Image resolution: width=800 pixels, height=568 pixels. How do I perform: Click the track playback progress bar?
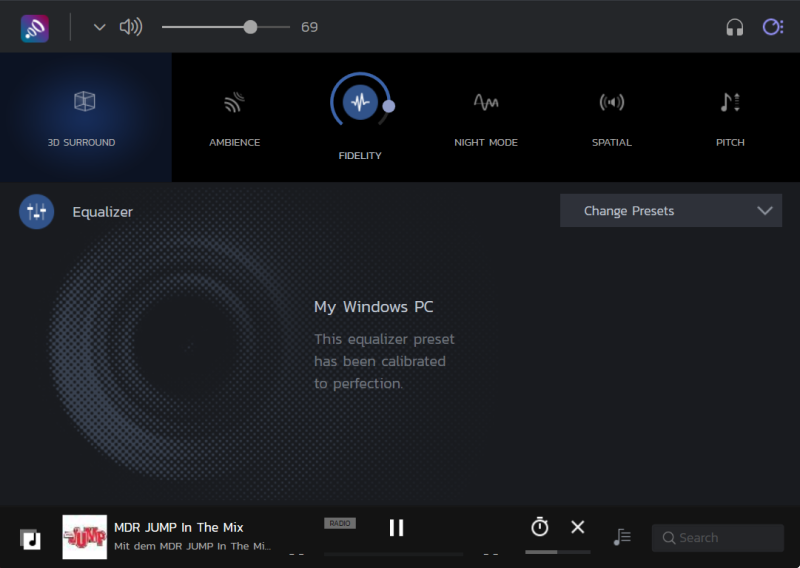[x=393, y=554]
